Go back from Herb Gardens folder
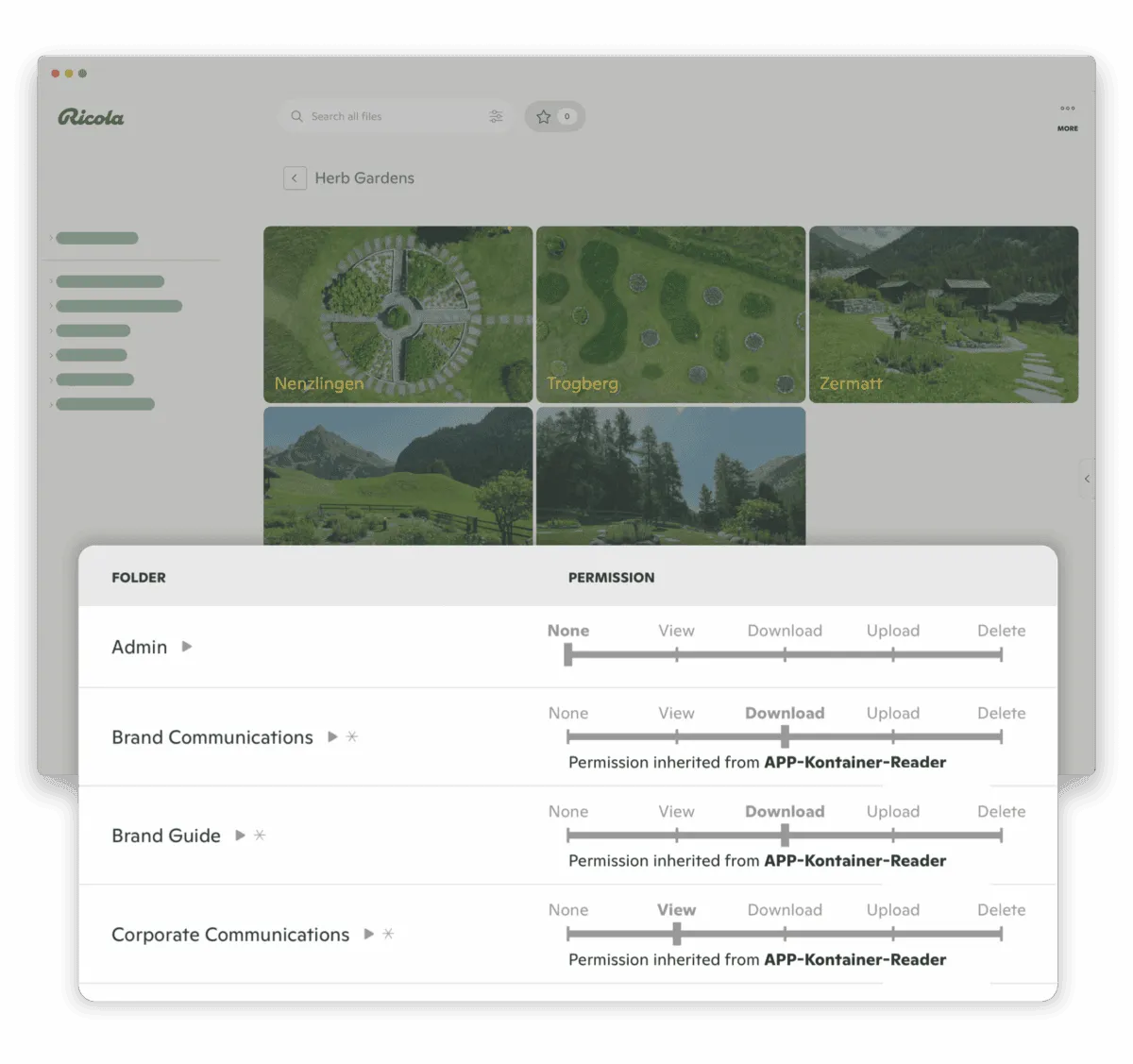The width and height of the screenshot is (1133, 1064). coord(295,177)
